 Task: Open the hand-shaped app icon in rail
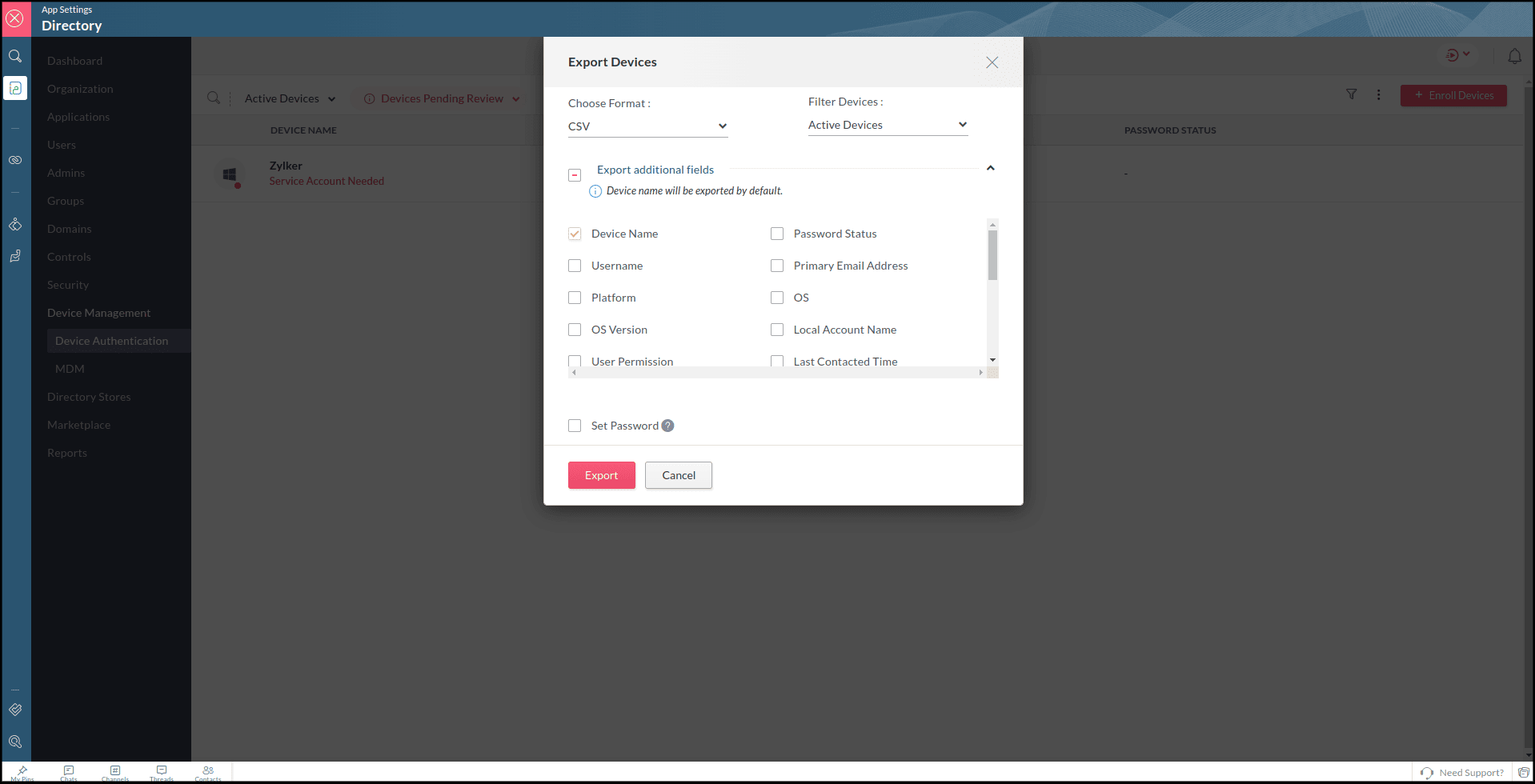15,256
